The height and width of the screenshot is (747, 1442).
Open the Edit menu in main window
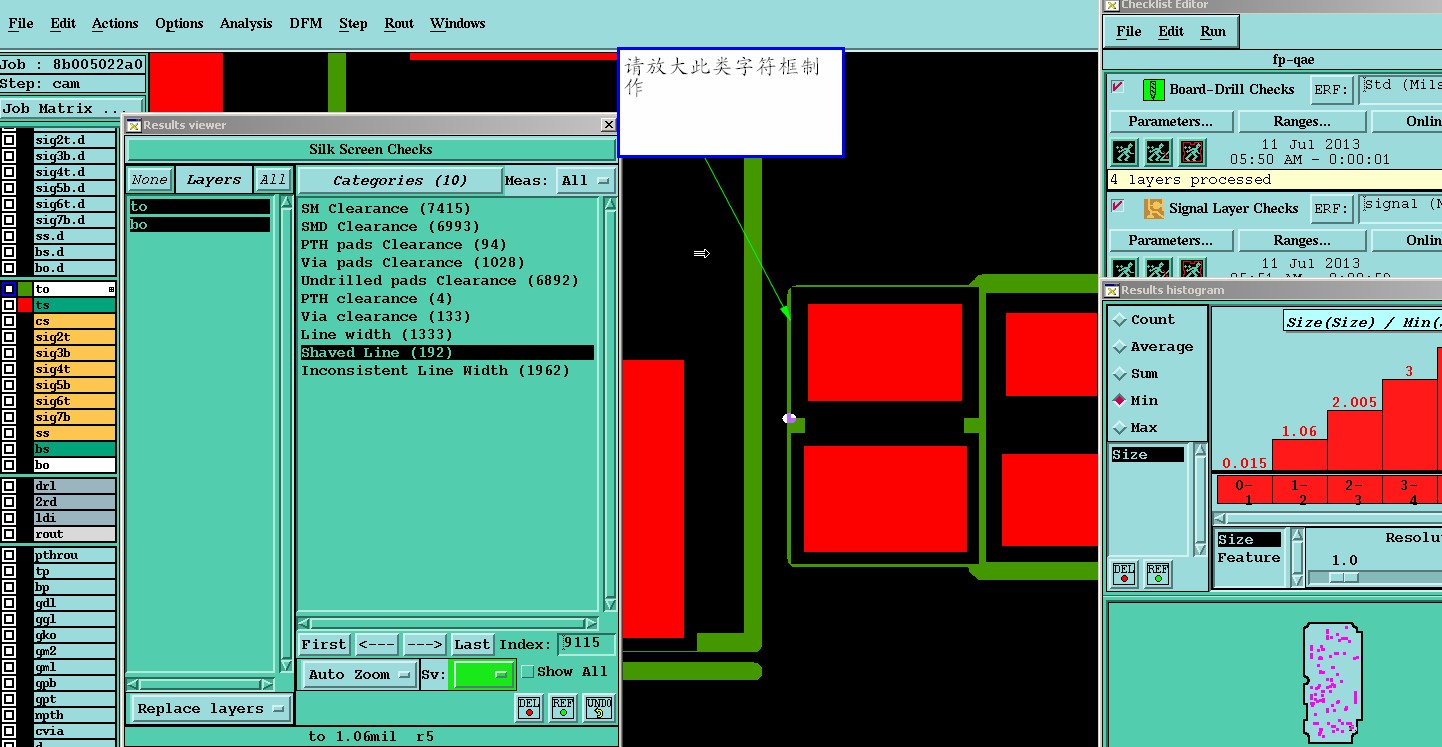63,23
